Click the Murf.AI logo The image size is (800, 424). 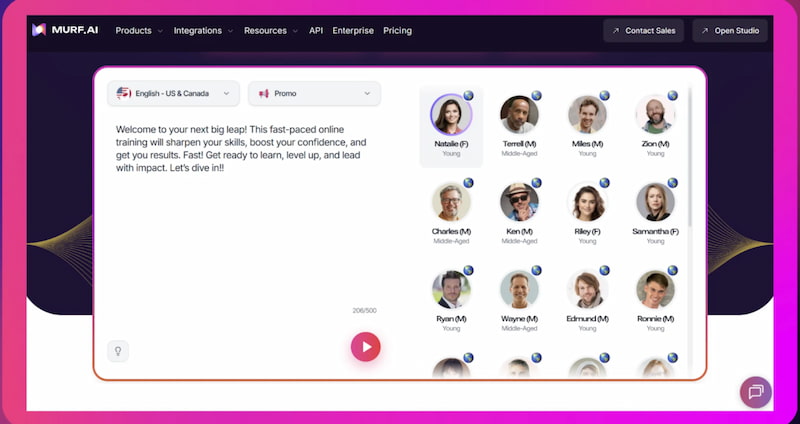coord(66,31)
